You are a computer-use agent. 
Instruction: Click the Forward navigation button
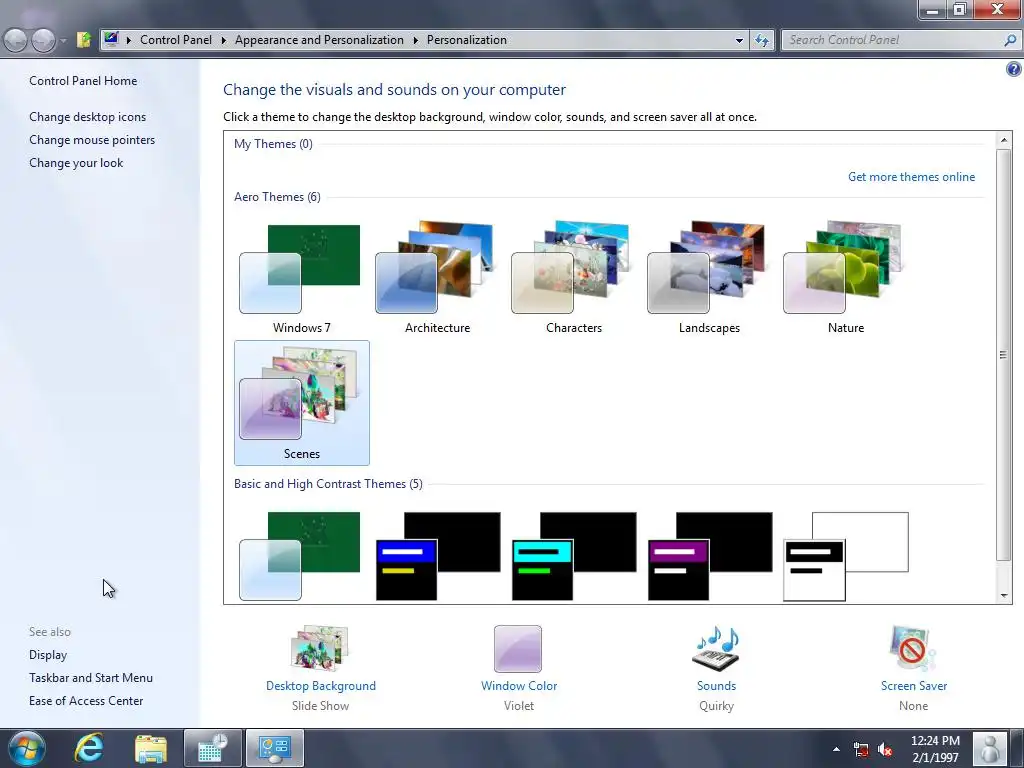tap(43, 40)
